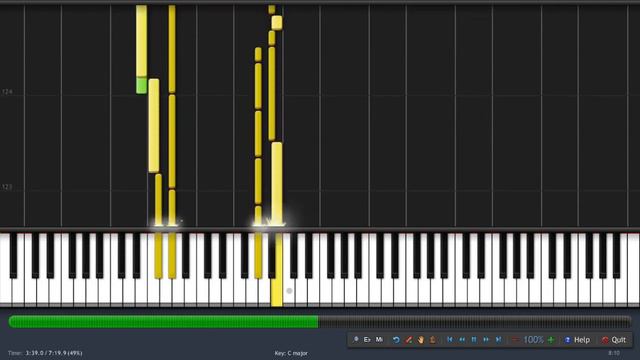Decrease playback speed with the red minus

[x=516, y=340]
